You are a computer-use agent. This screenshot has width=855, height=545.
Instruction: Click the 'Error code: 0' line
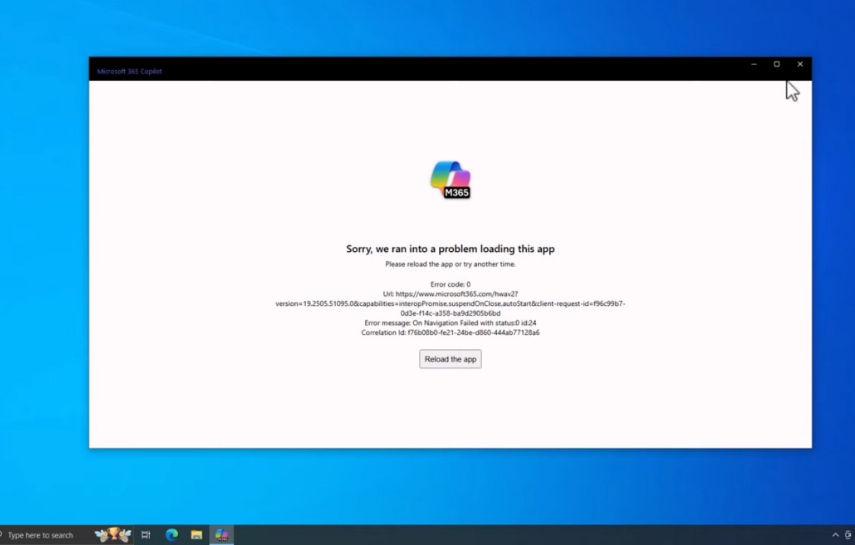pyautogui.click(x=450, y=284)
